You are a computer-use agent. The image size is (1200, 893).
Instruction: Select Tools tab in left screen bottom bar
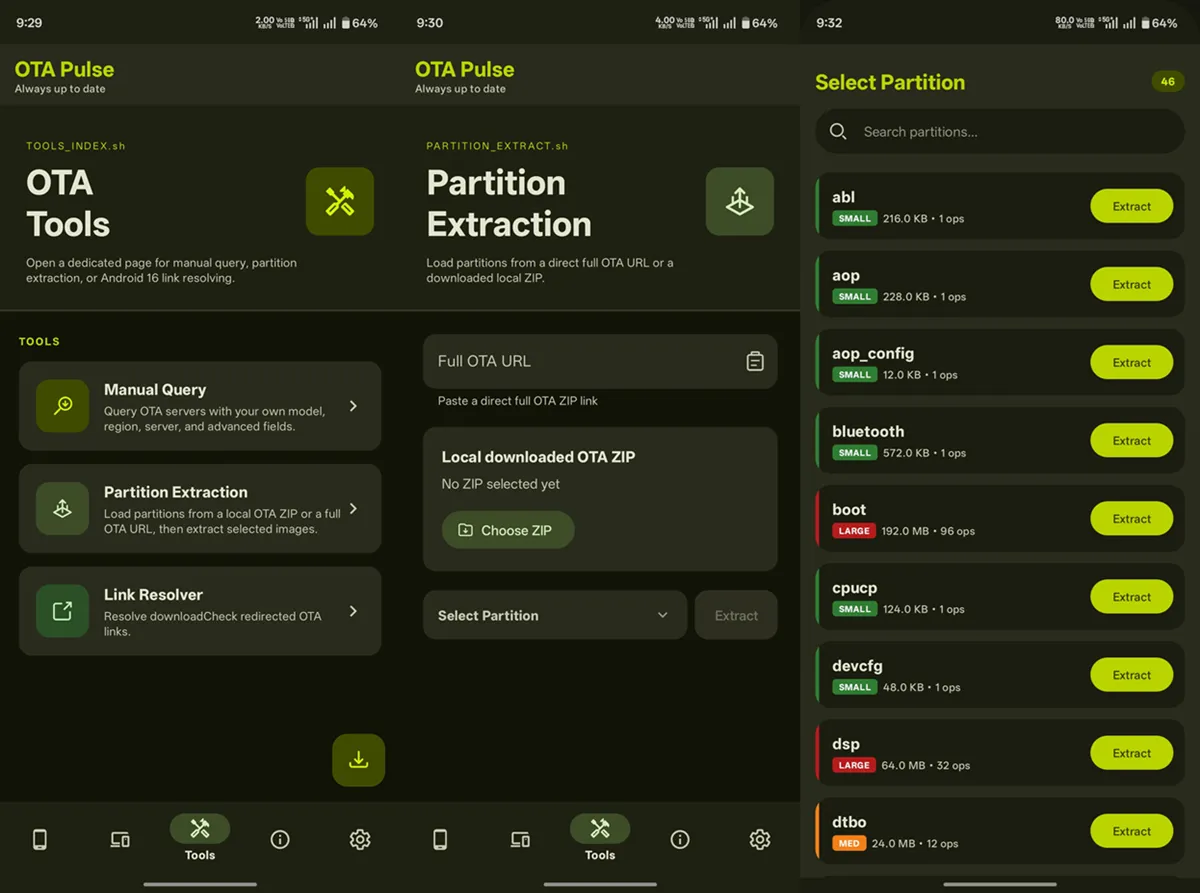point(200,838)
